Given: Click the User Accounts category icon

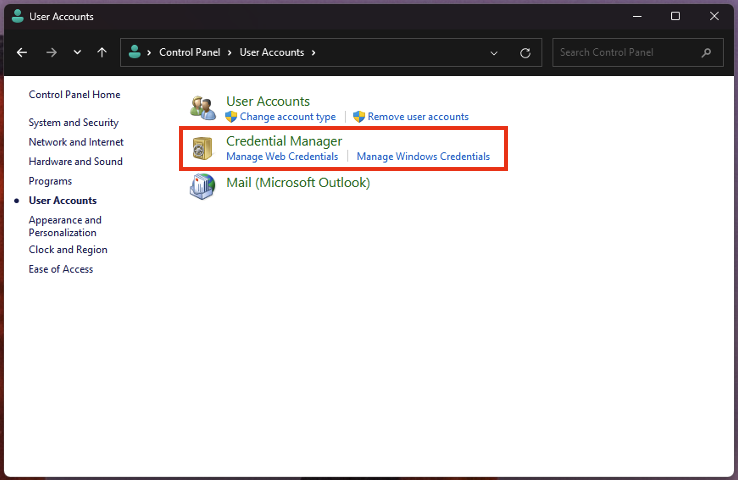Looking at the screenshot, I should click(x=203, y=108).
